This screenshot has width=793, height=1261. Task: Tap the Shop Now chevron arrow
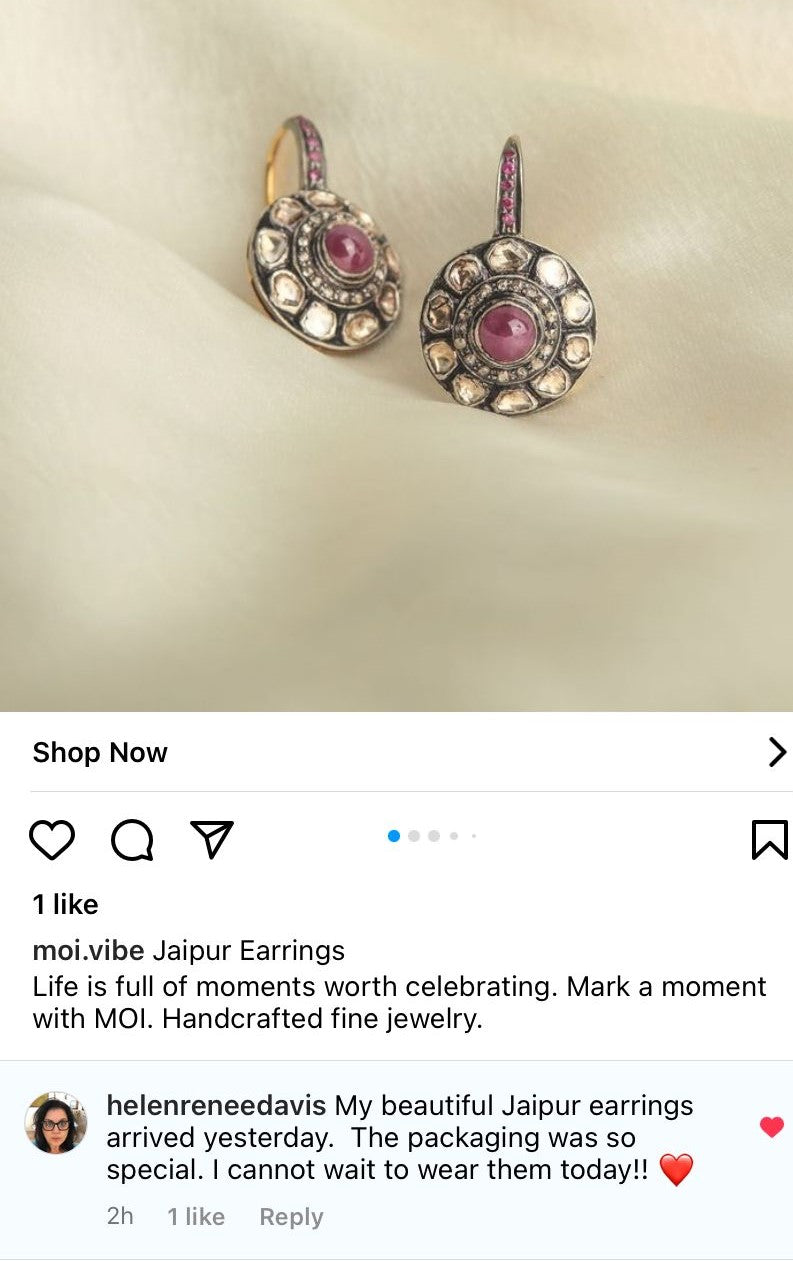click(x=777, y=752)
